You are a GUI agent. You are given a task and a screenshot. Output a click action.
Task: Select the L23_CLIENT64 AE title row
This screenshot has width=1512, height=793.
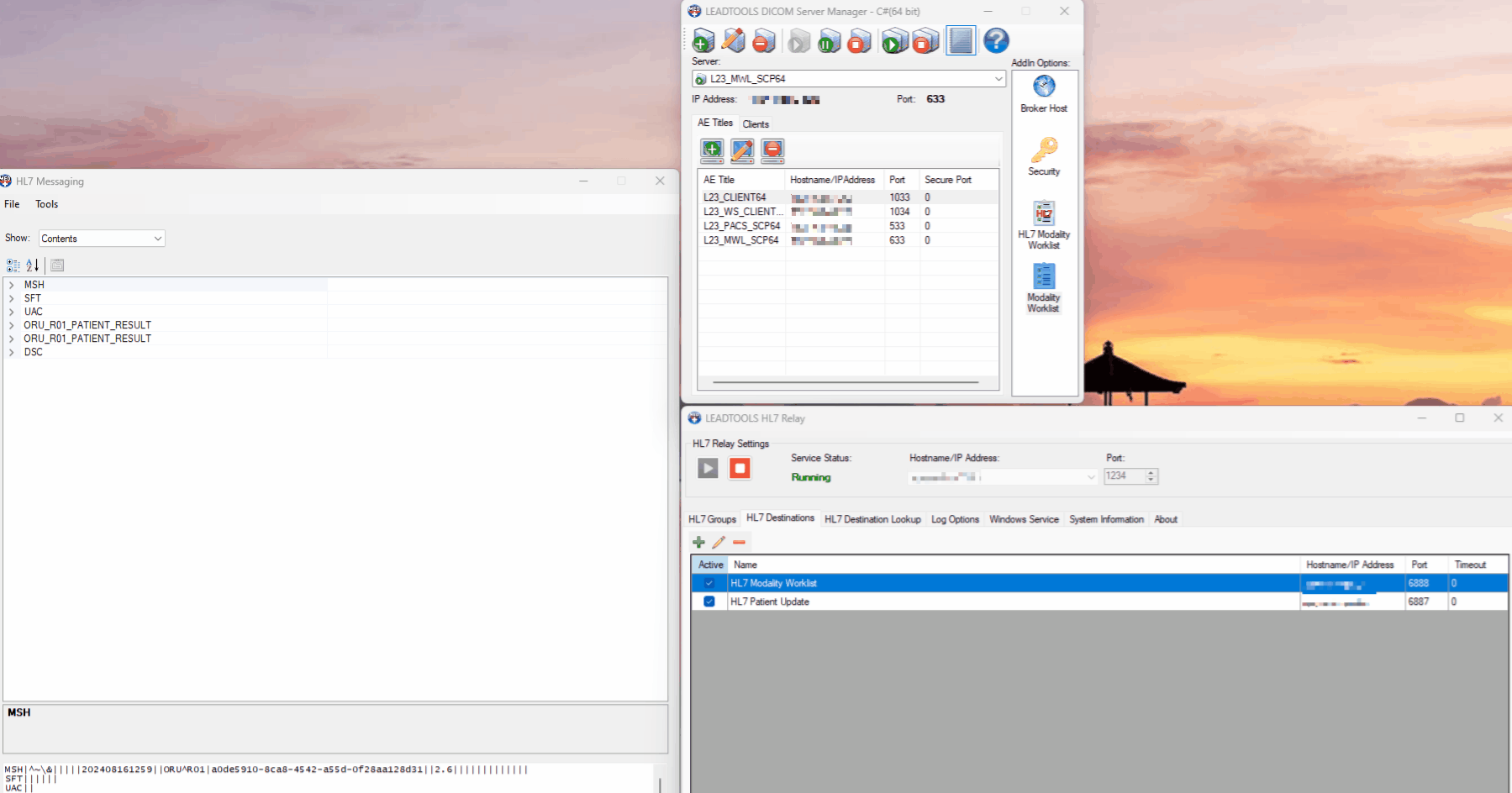[849, 197]
